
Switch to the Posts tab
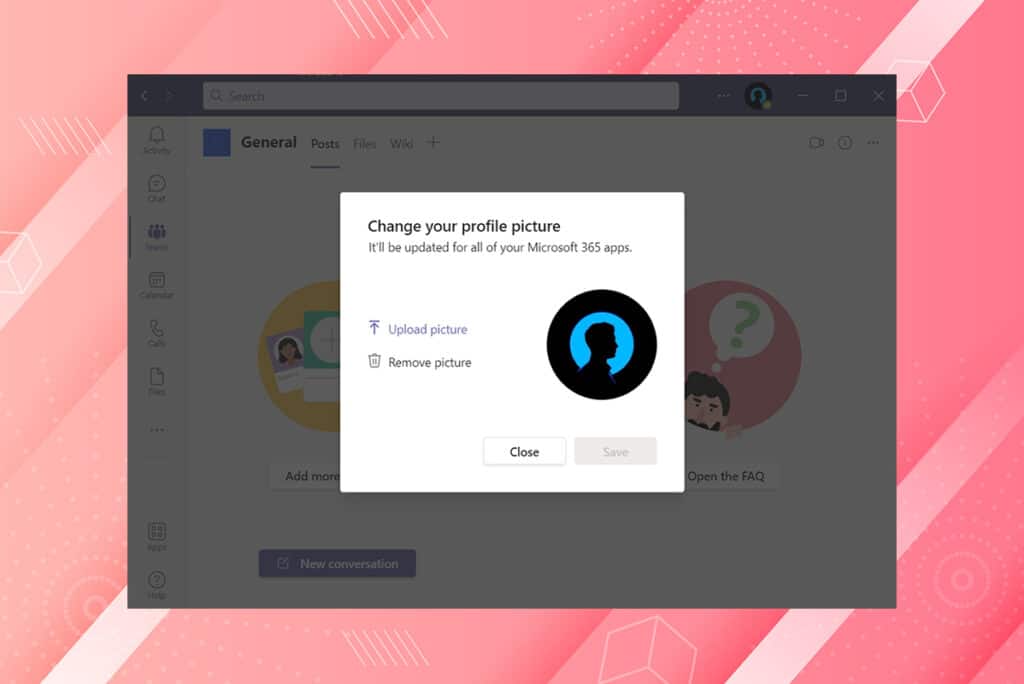[x=325, y=144]
